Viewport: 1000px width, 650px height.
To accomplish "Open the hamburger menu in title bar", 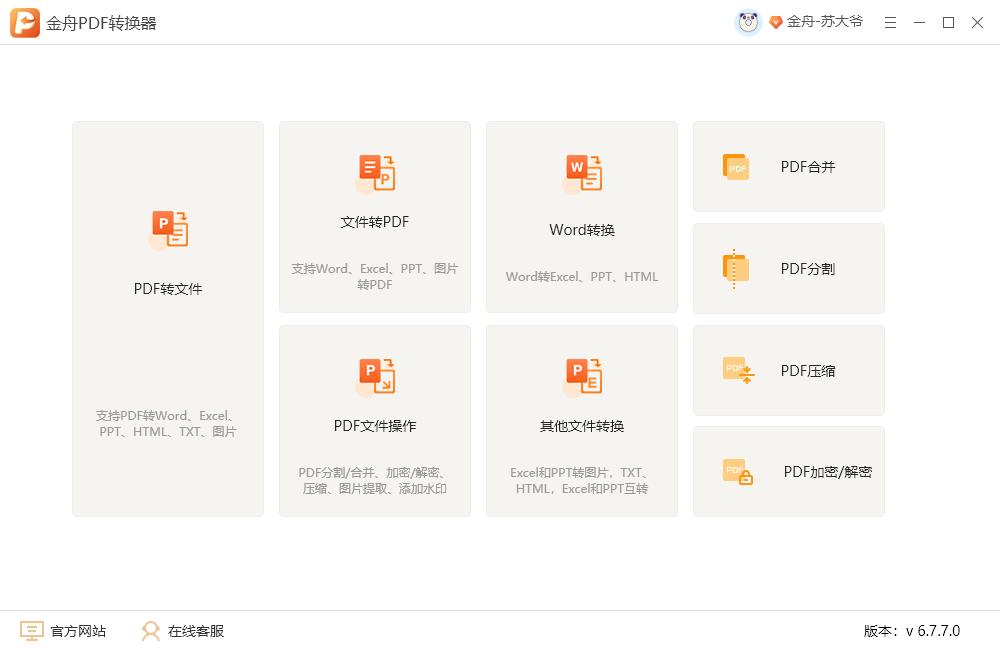I will pos(890,22).
